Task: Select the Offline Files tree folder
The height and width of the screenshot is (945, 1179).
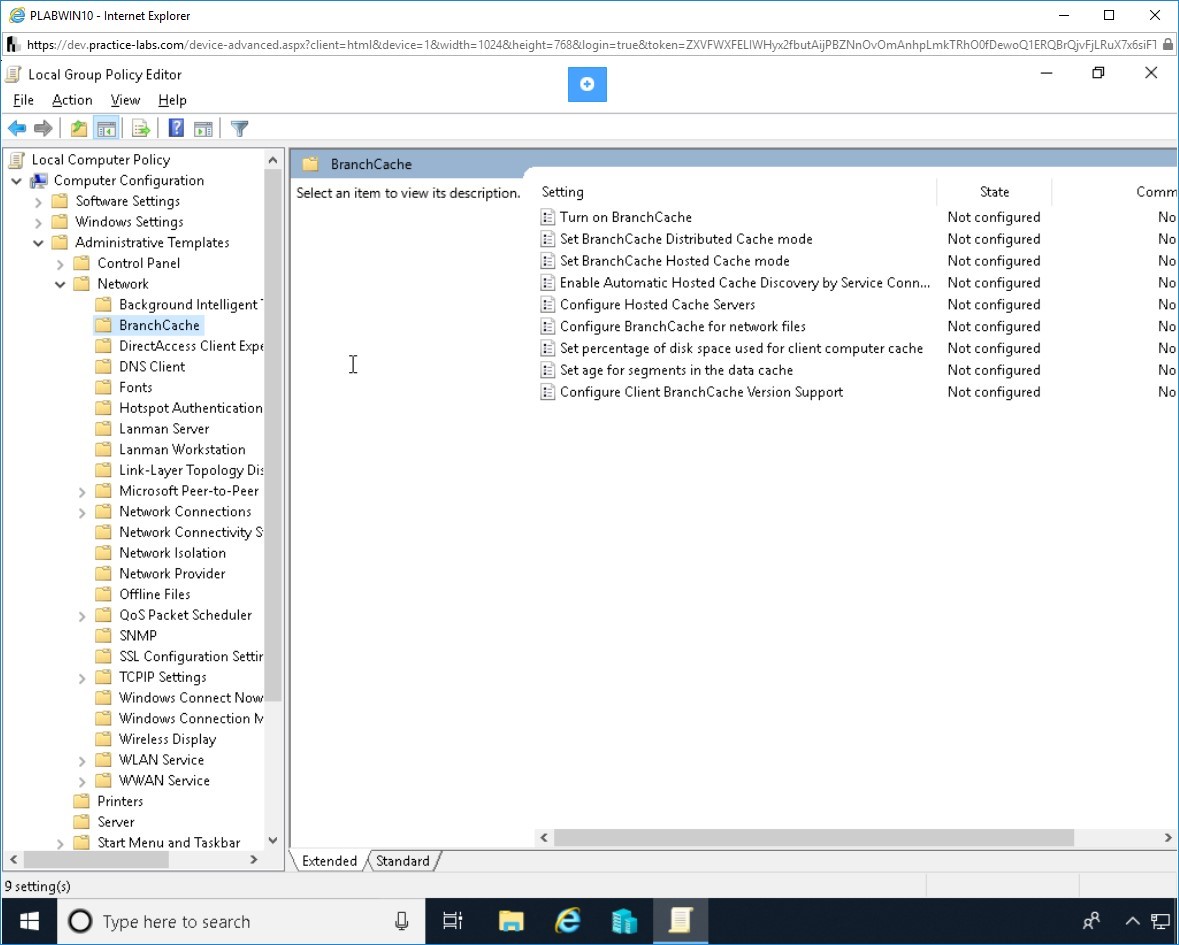Action: (154, 594)
